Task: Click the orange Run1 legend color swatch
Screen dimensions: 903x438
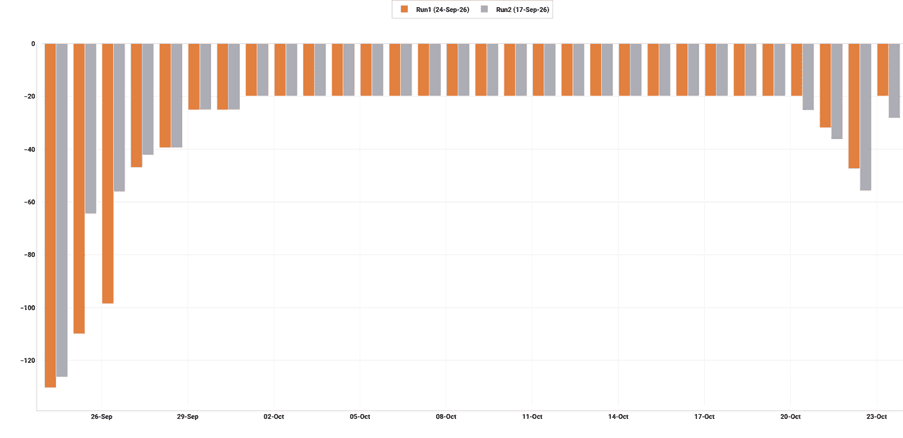Action: [404, 9]
